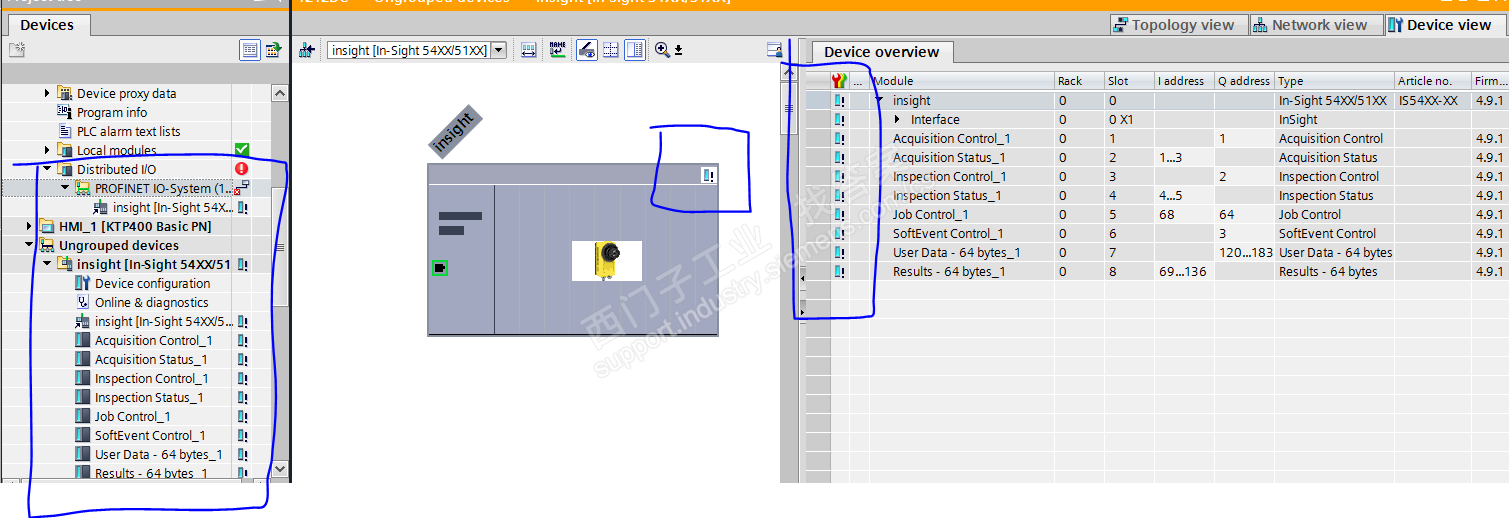Click the status flag icon on device canvas

[x=708, y=175]
